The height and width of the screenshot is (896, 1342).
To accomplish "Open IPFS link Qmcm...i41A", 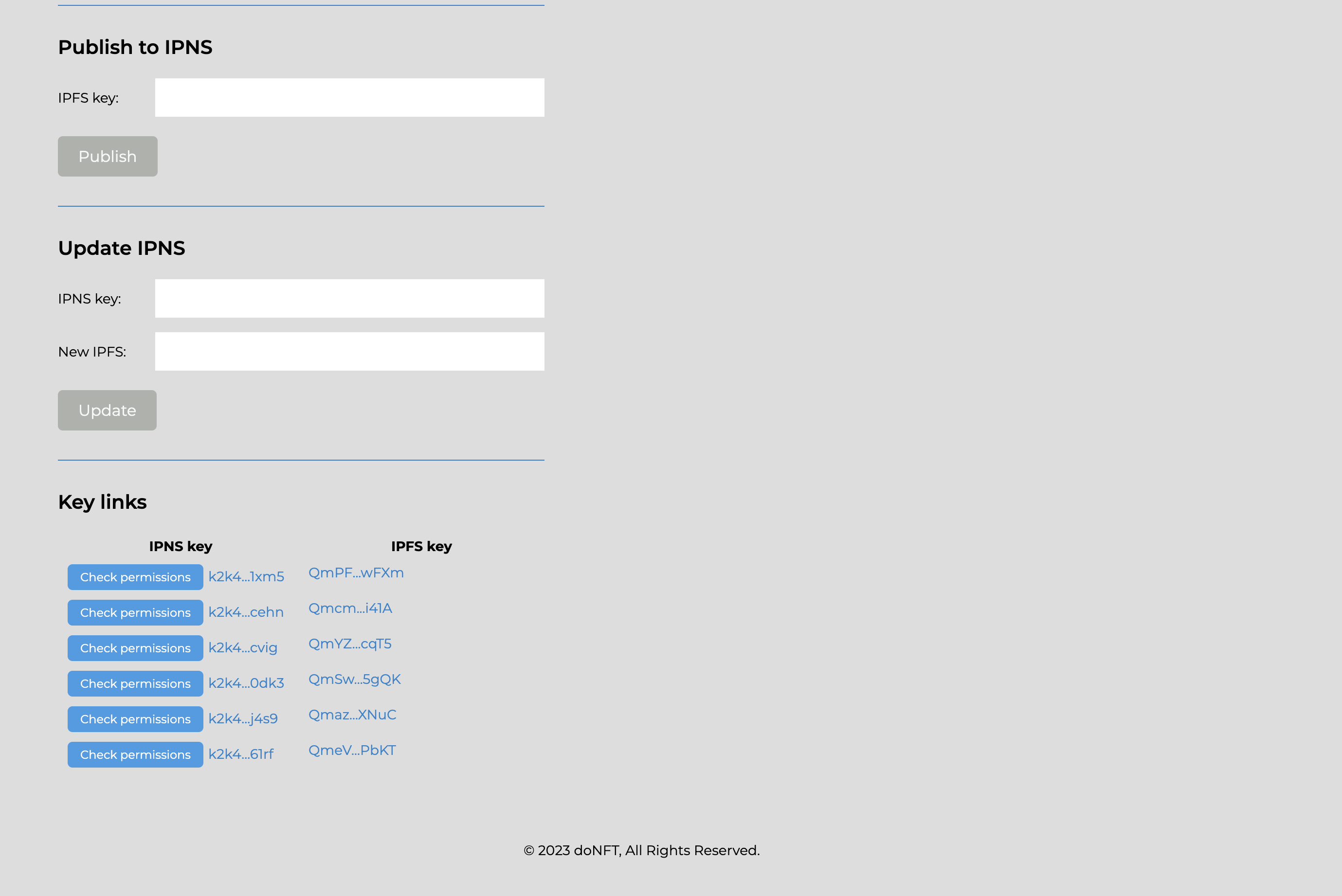I will pos(350,608).
